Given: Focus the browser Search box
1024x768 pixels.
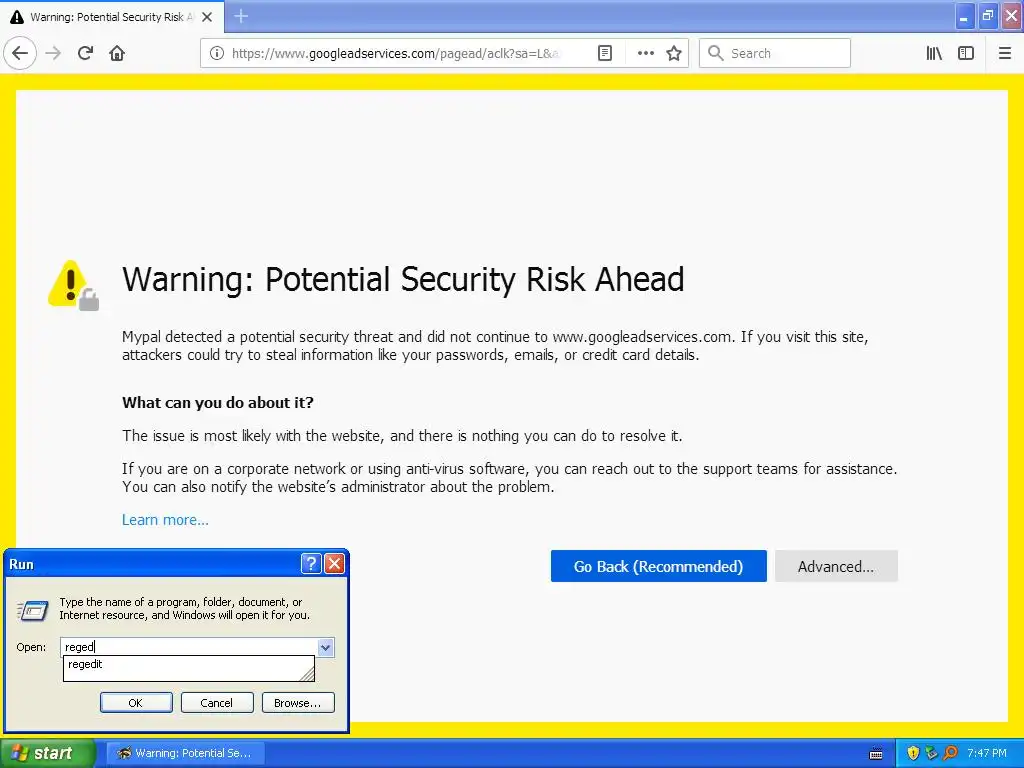Looking at the screenshot, I should (775, 53).
